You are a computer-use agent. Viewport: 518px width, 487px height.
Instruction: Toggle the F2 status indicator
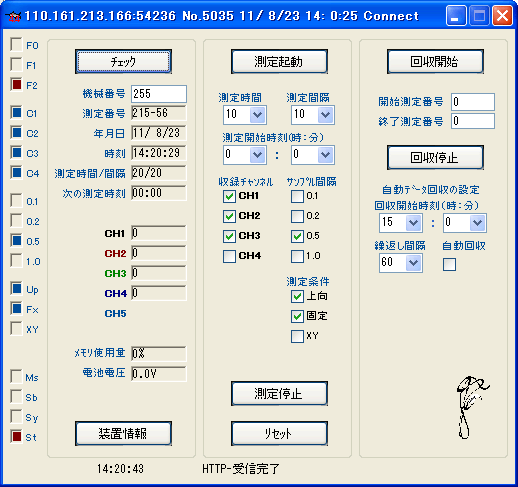16,85
